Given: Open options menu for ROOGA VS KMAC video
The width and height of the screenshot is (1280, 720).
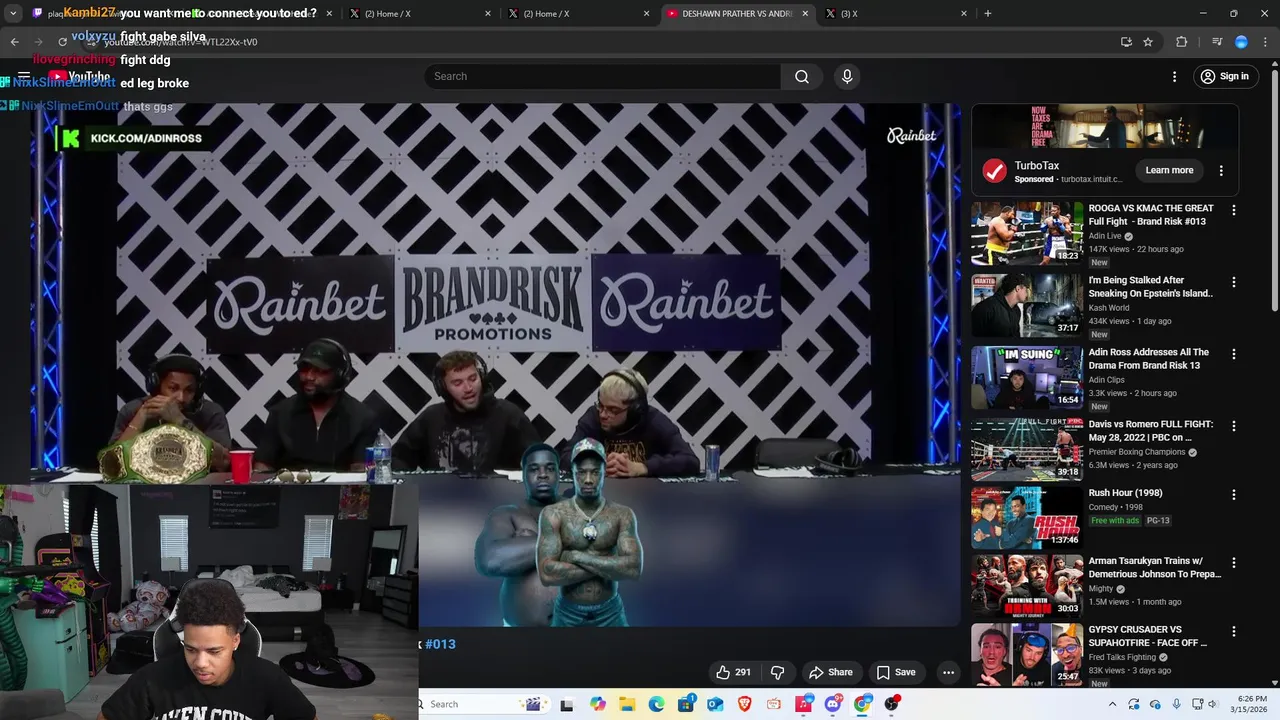Looking at the screenshot, I should pos(1234,210).
